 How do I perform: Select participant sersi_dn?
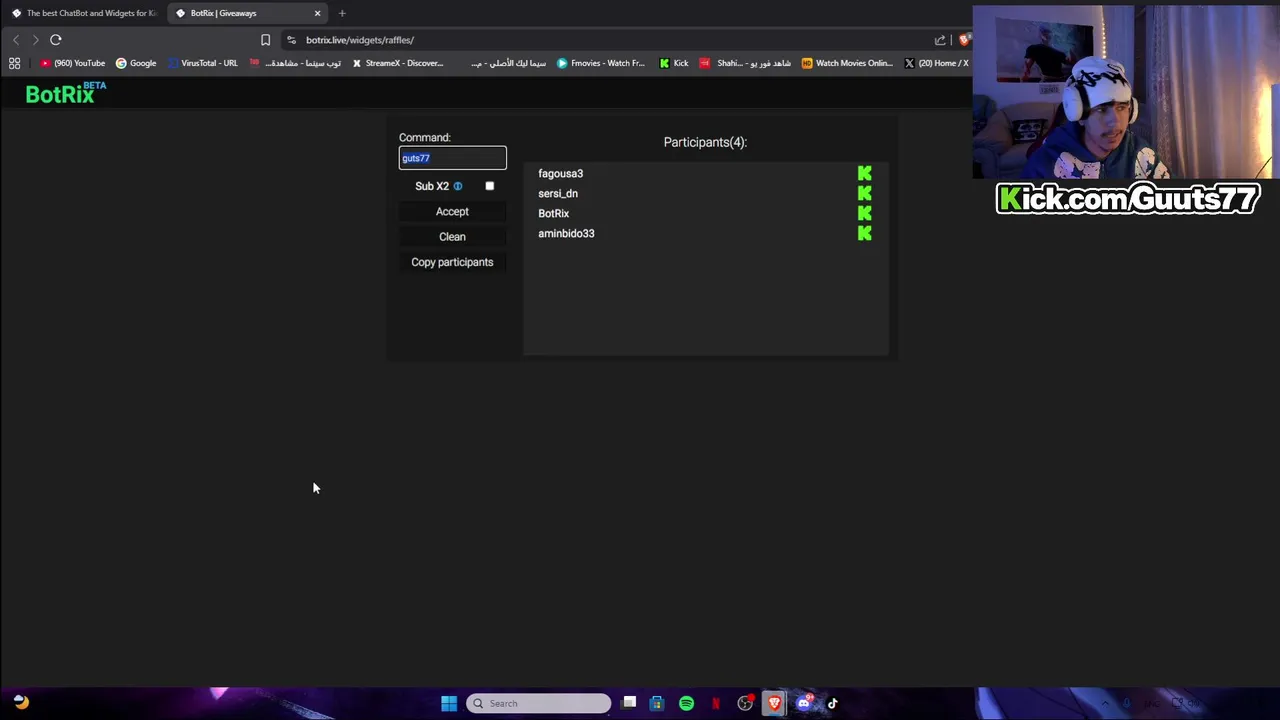[x=558, y=194]
